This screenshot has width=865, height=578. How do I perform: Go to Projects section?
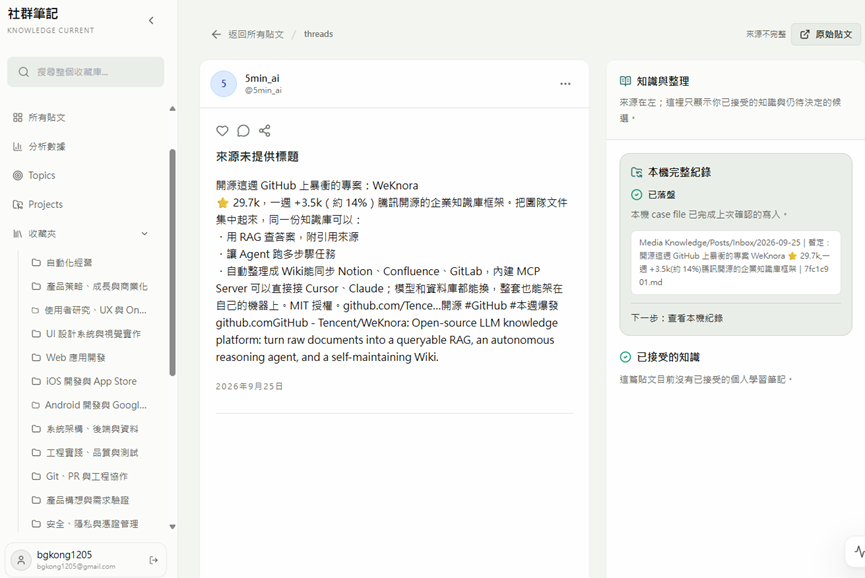click(45, 205)
